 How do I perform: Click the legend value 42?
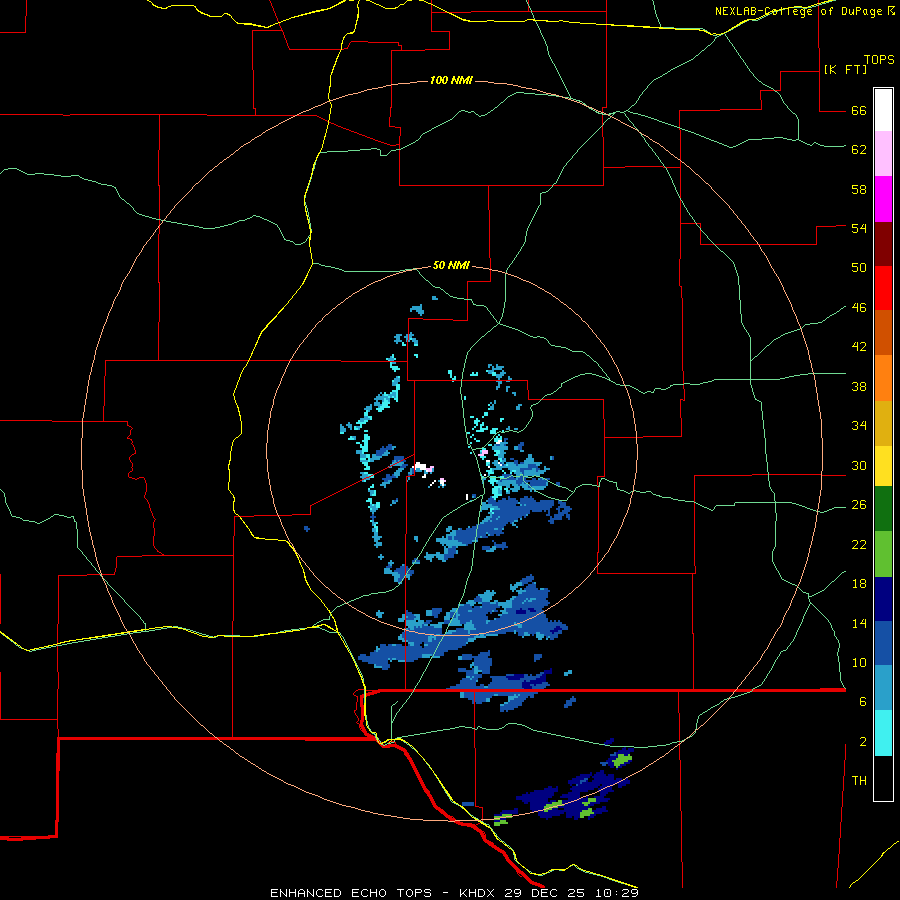[859, 347]
